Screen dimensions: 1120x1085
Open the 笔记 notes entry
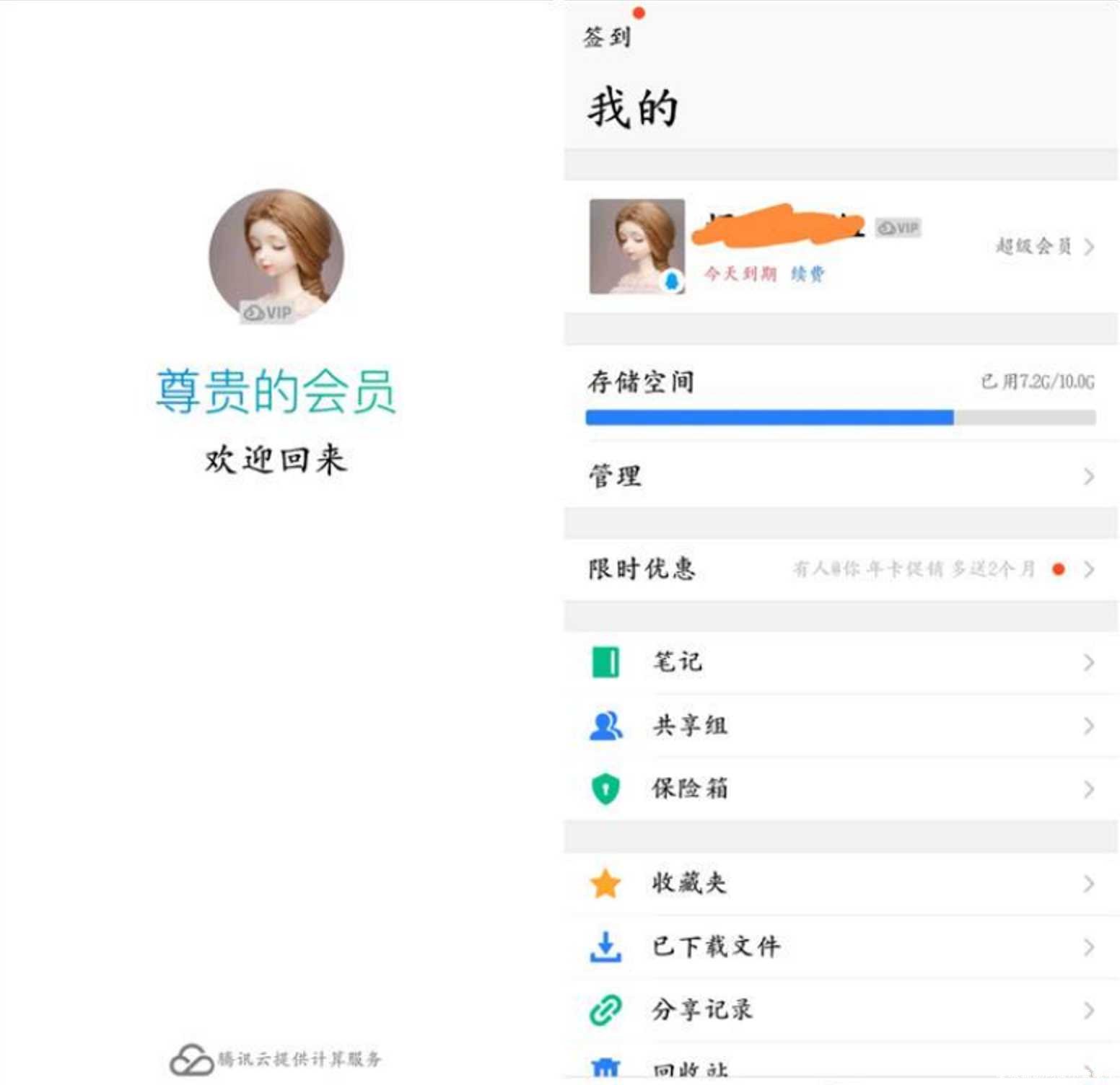click(841, 662)
